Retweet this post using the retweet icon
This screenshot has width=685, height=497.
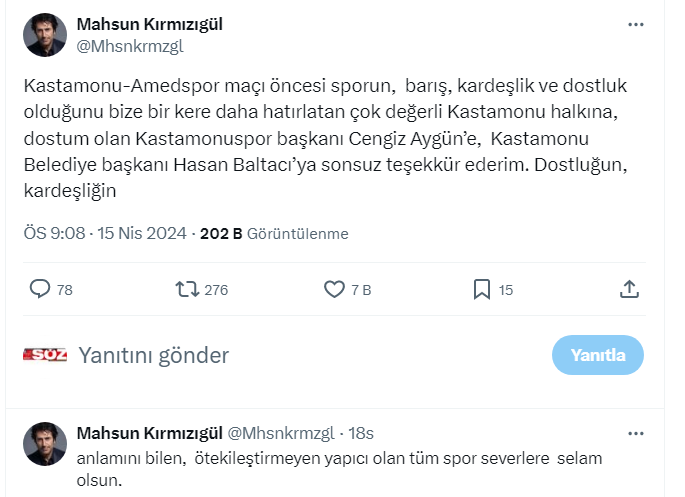187,290
